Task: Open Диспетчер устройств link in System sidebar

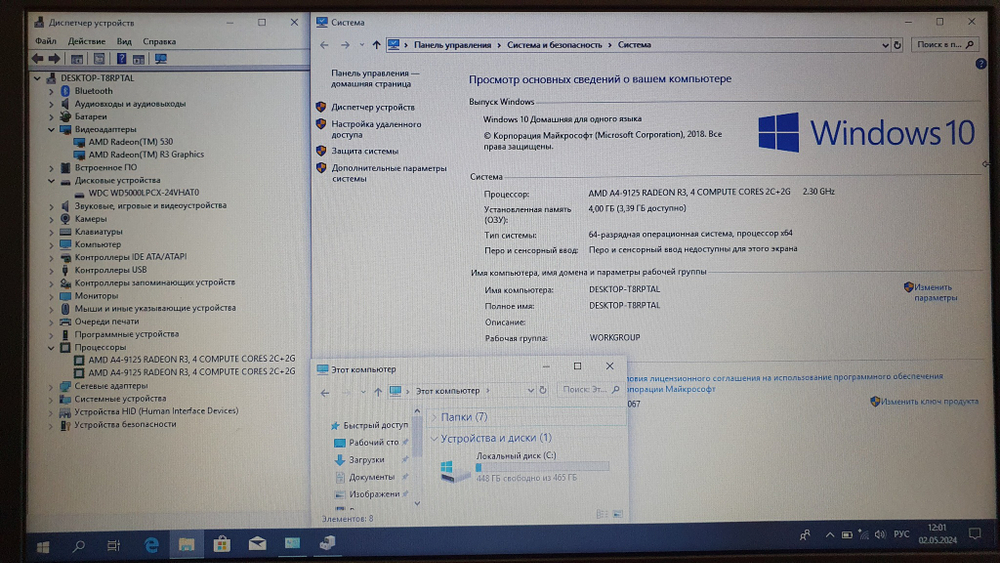Action: [x=372, y=107]
